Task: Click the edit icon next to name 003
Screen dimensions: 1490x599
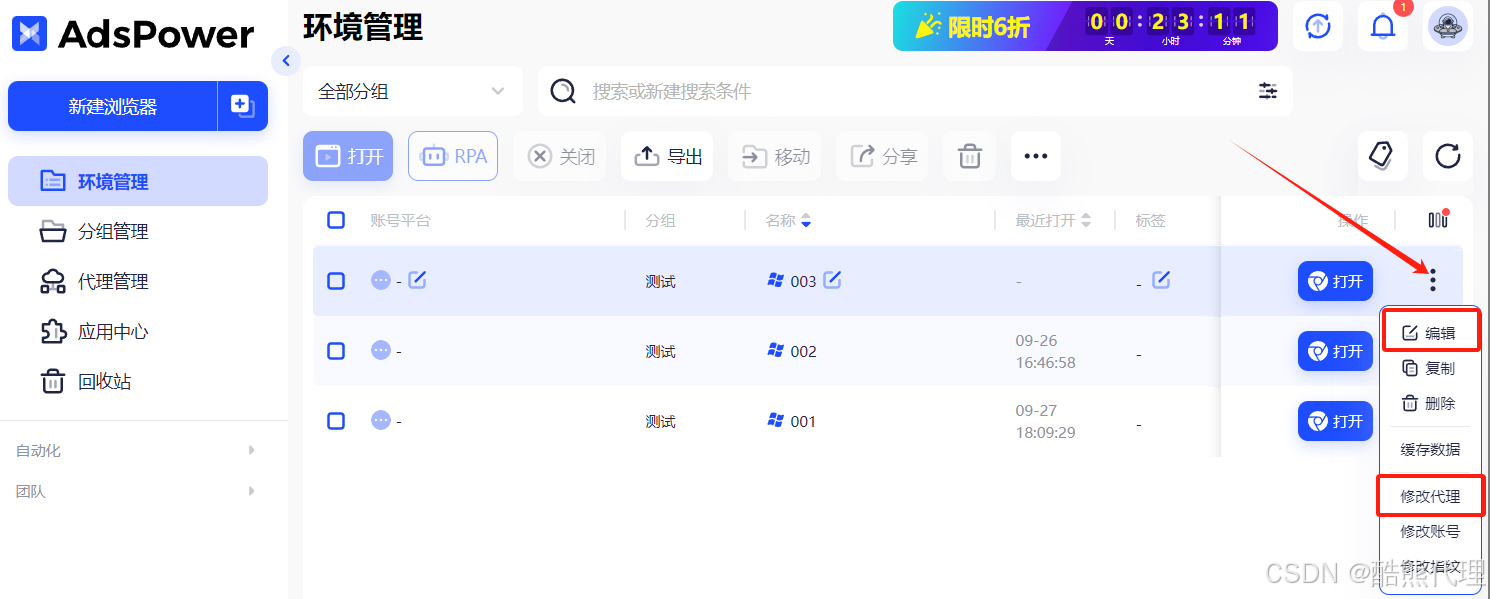Action: click(x=832, y=281)
